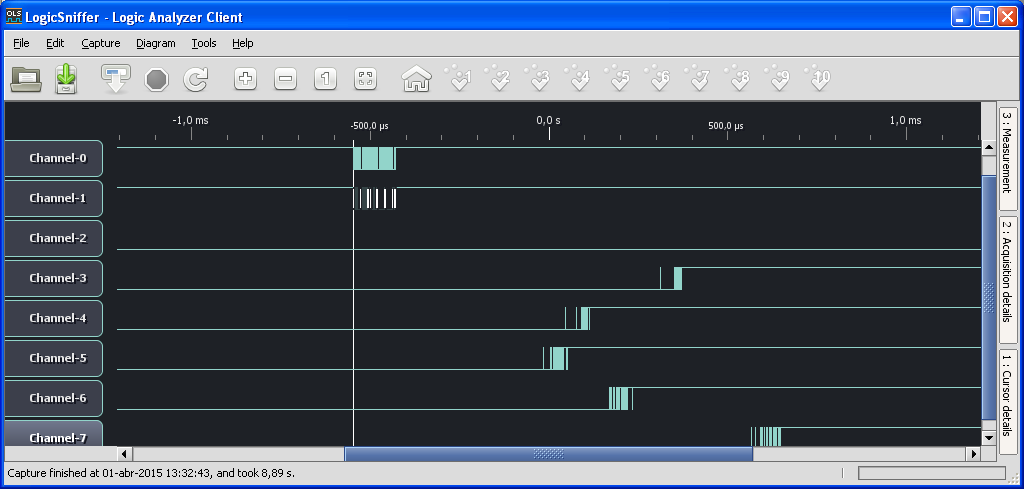
Task: Open the Help menu
Action: [242, 43]
